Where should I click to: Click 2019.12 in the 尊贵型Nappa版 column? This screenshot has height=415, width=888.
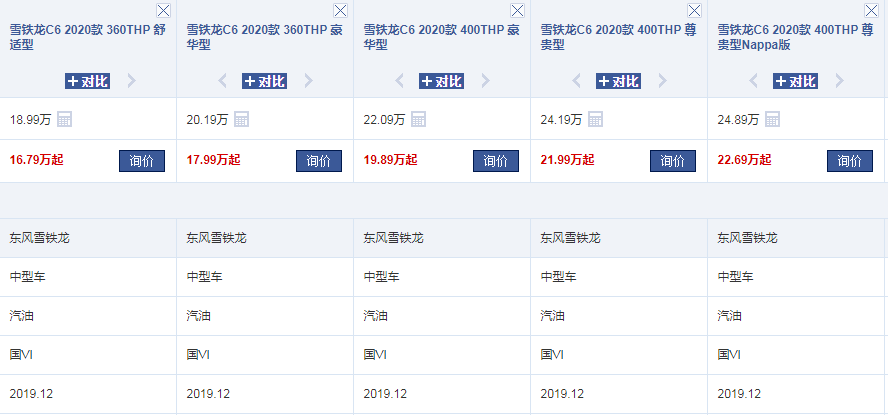739,393
